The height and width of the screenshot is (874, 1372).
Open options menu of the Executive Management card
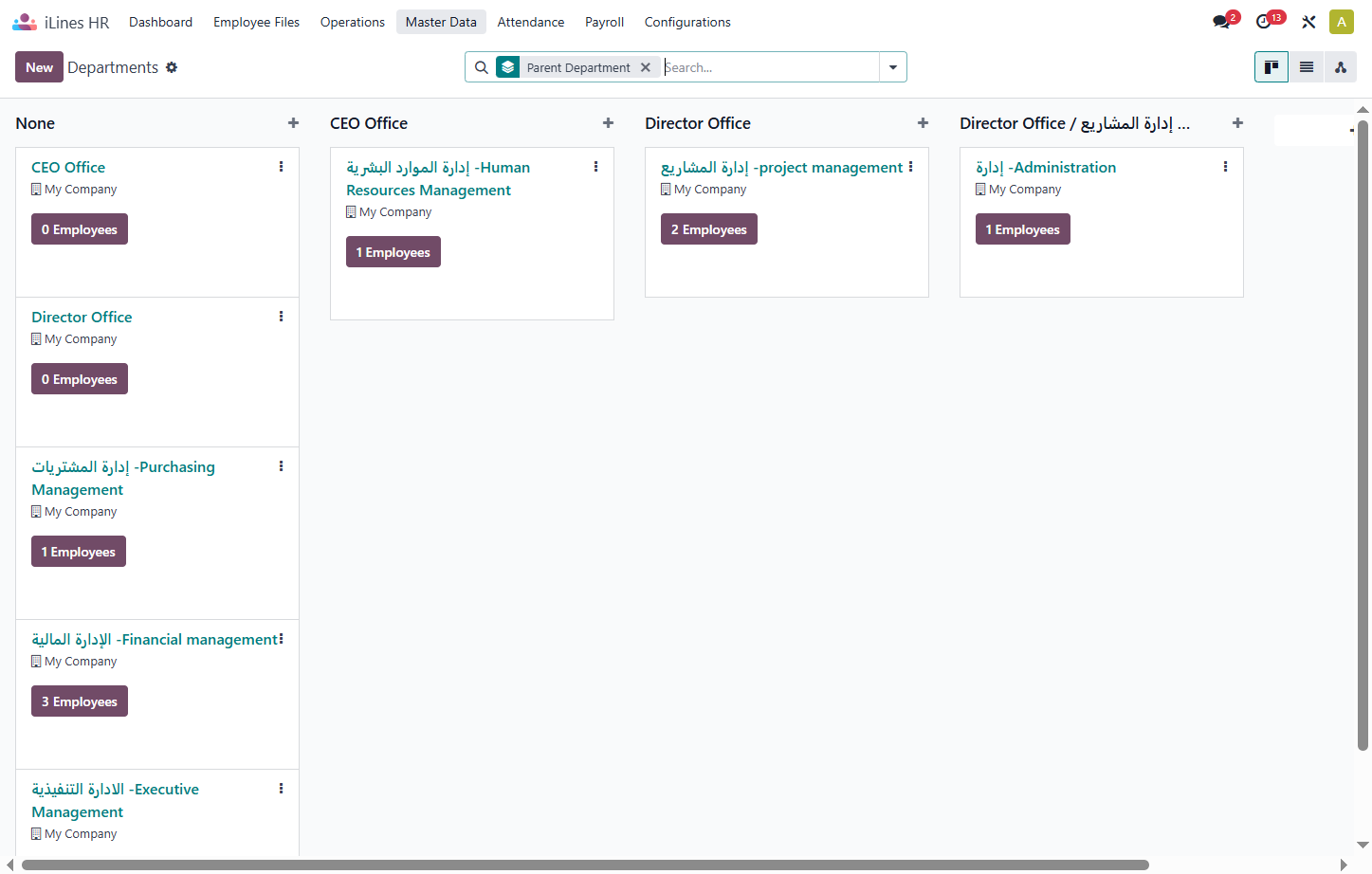coord(281,789)
